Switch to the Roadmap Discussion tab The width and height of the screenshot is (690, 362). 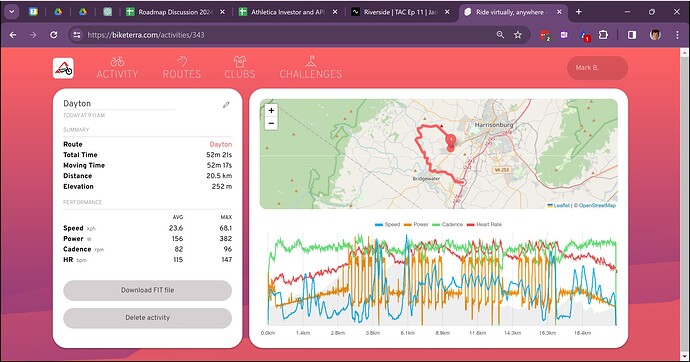click(175, 12)
